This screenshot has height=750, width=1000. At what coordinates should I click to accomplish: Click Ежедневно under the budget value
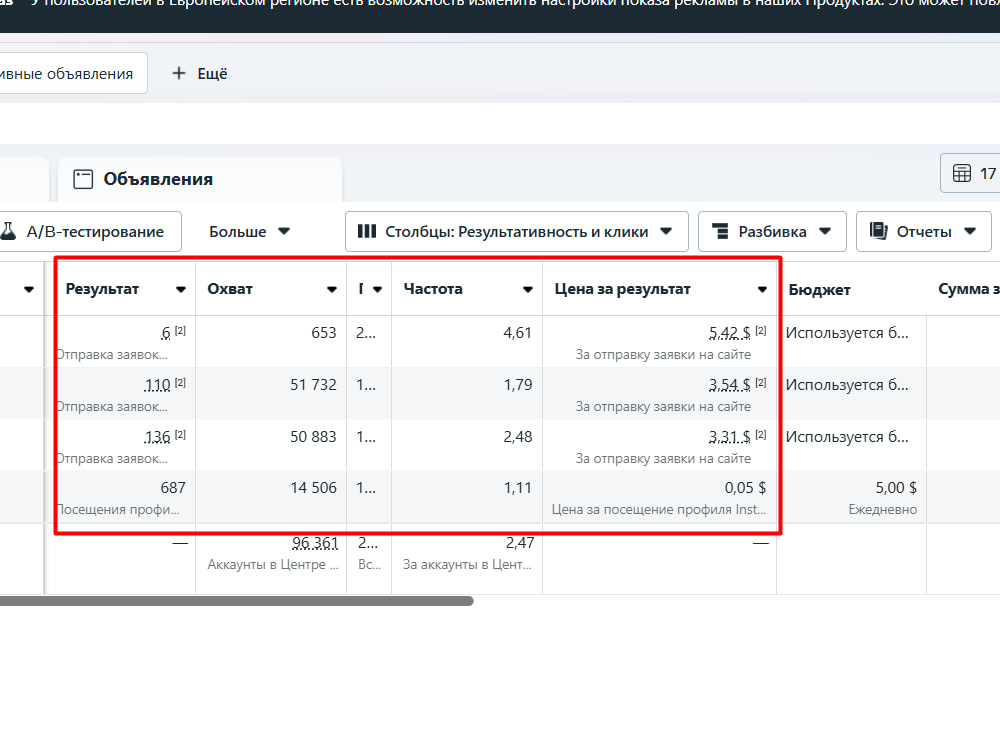[883, 510]
